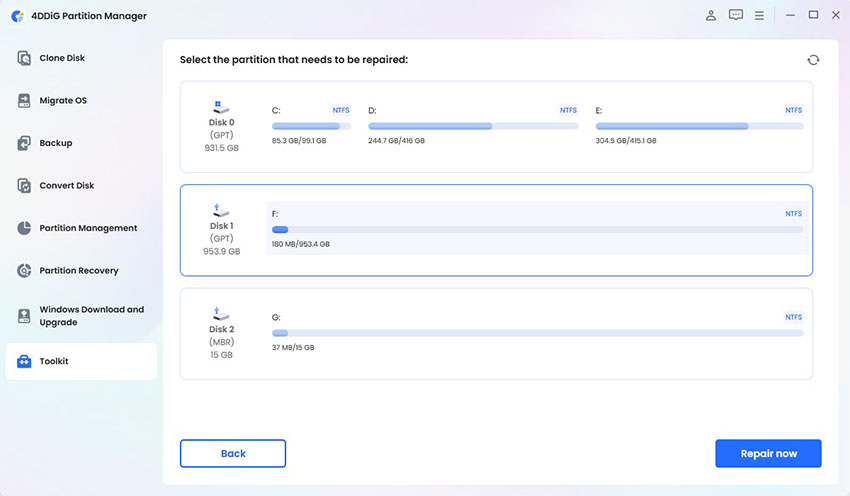Select the F: partition on Disk 1
This screenshot has width=850, height=496.
tap(537, 228)
